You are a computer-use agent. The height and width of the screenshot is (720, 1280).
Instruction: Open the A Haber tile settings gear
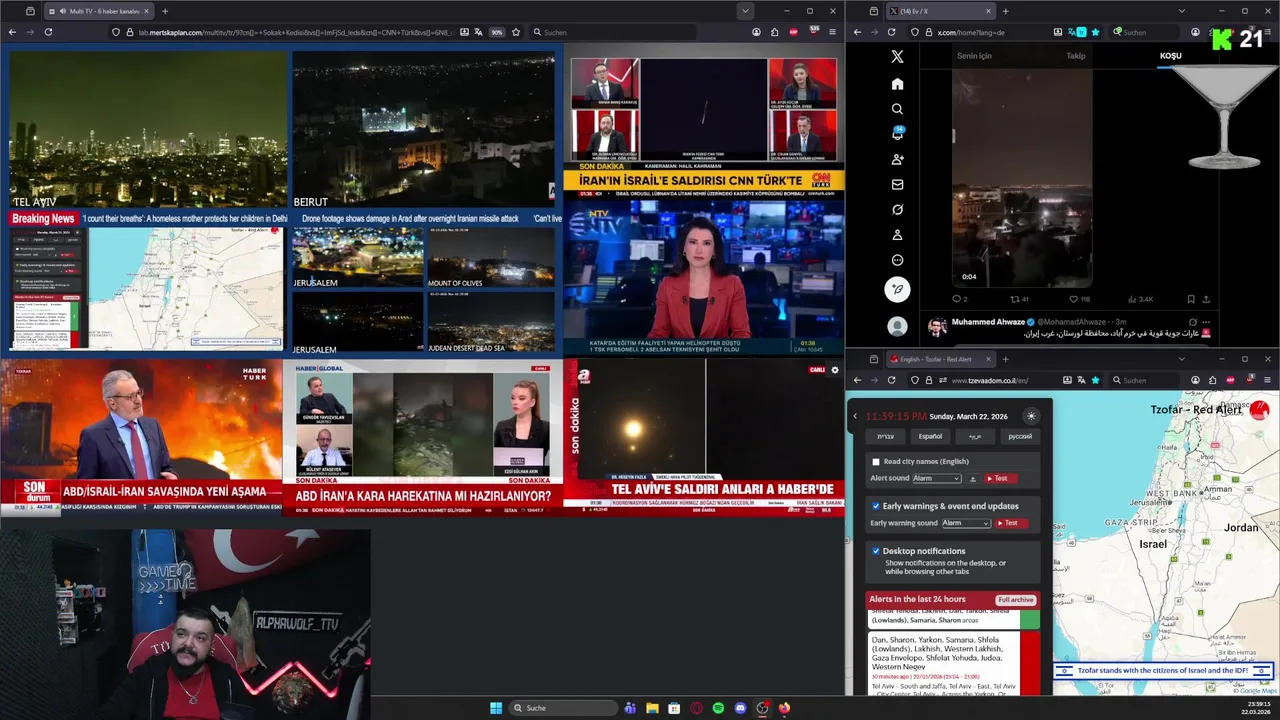(835, 370)
